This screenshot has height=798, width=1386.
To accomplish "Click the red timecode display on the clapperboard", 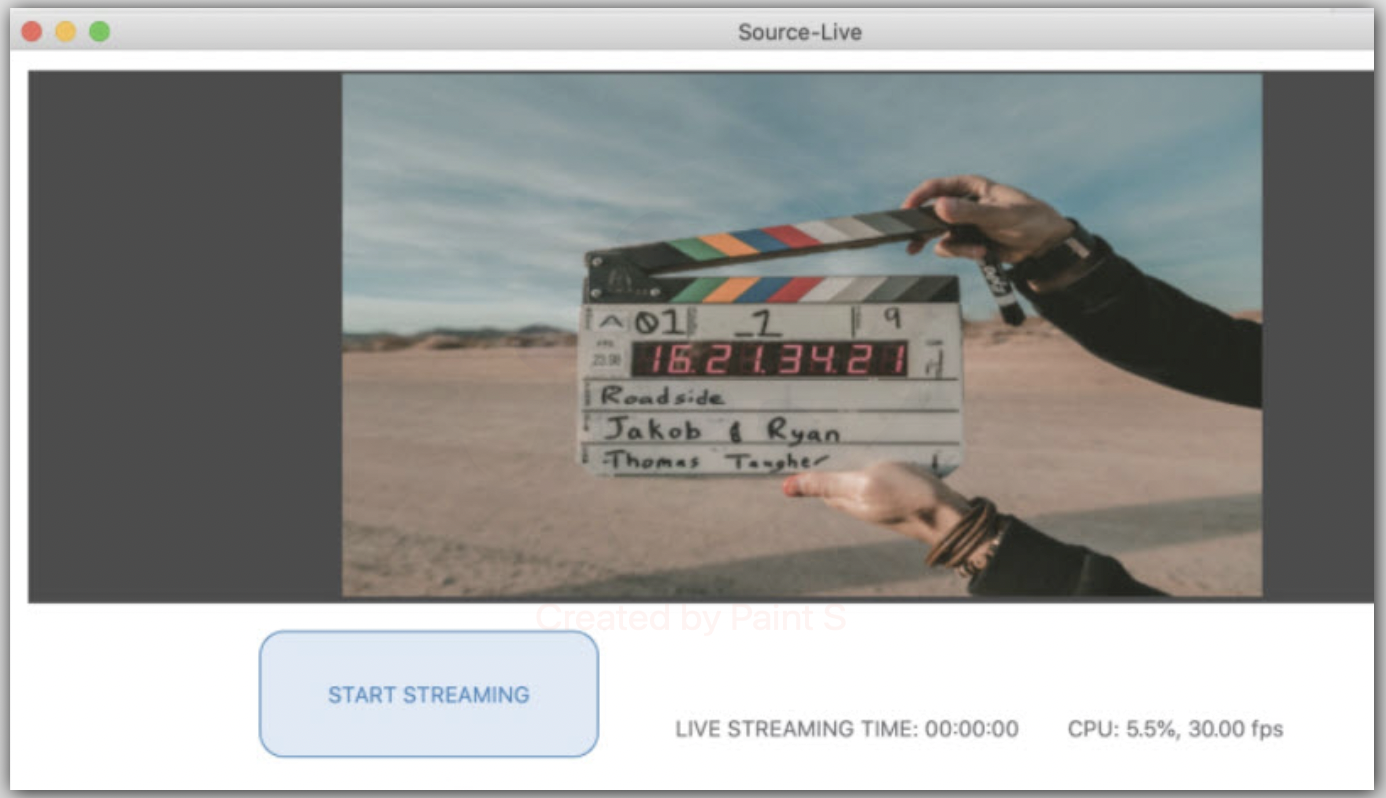I will pos(769,359).
